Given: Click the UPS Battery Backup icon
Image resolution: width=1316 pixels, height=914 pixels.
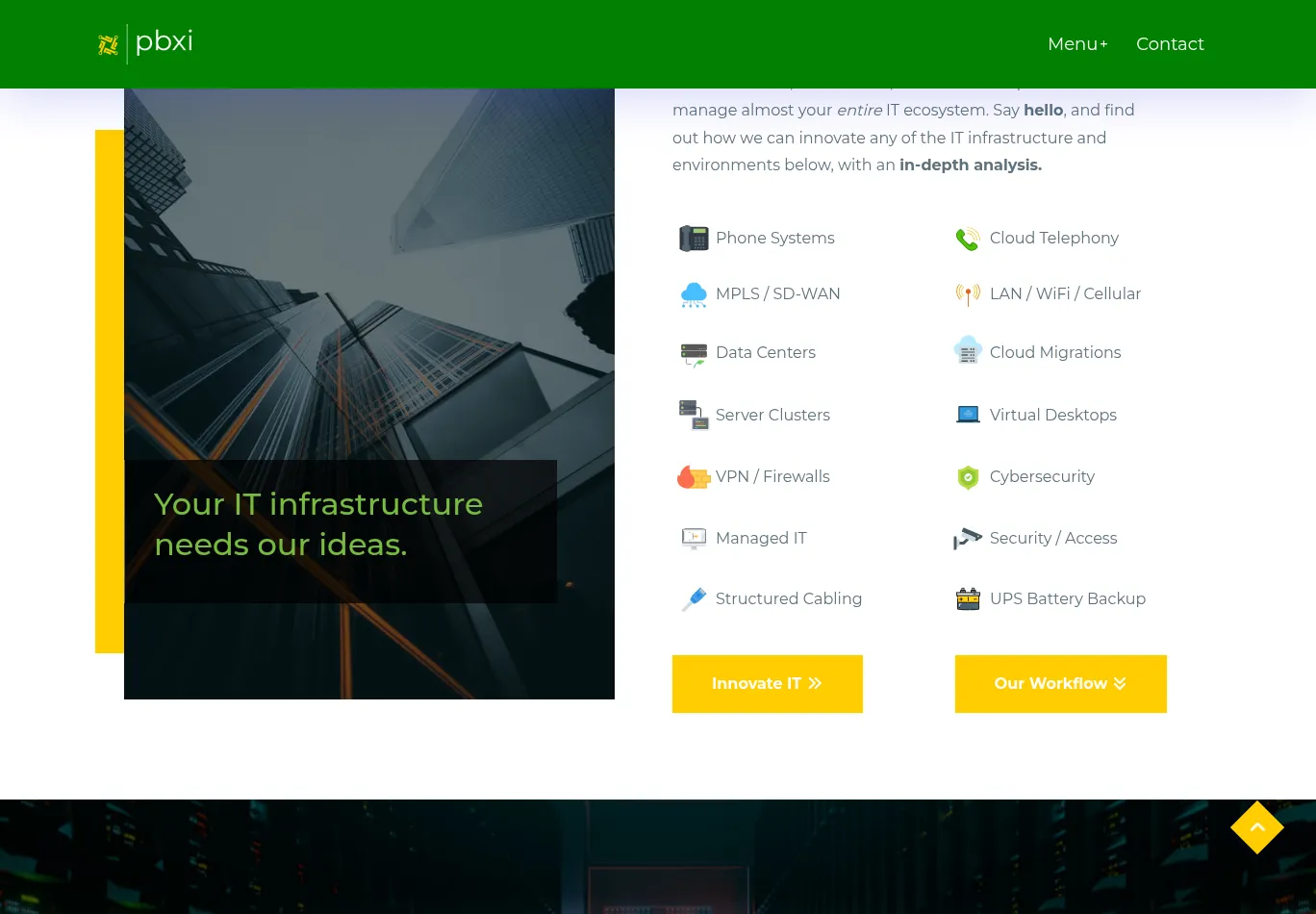Looking at the screenshot, I should [968, 599].
